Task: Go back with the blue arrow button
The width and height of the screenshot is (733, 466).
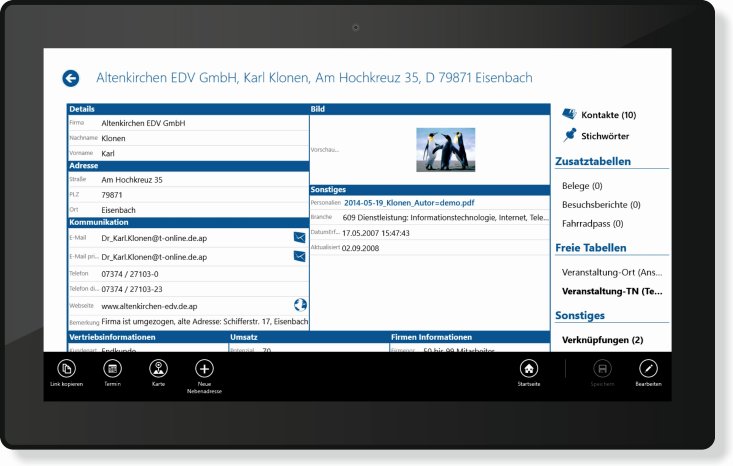Action: pyautogui.click(x=71, y=79)
